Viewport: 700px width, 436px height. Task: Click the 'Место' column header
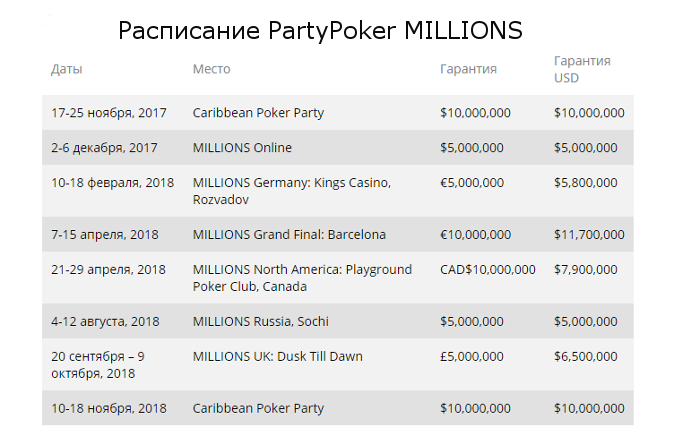click(211, 70)
